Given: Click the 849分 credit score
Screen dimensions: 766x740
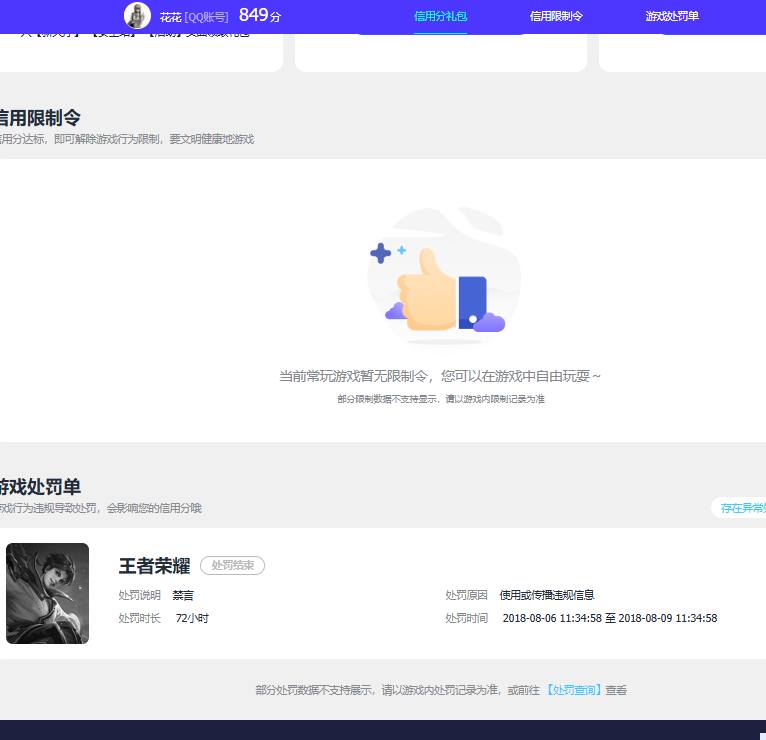Looking at the screenshot, I should pyautogui.click(x=260, y=15).
